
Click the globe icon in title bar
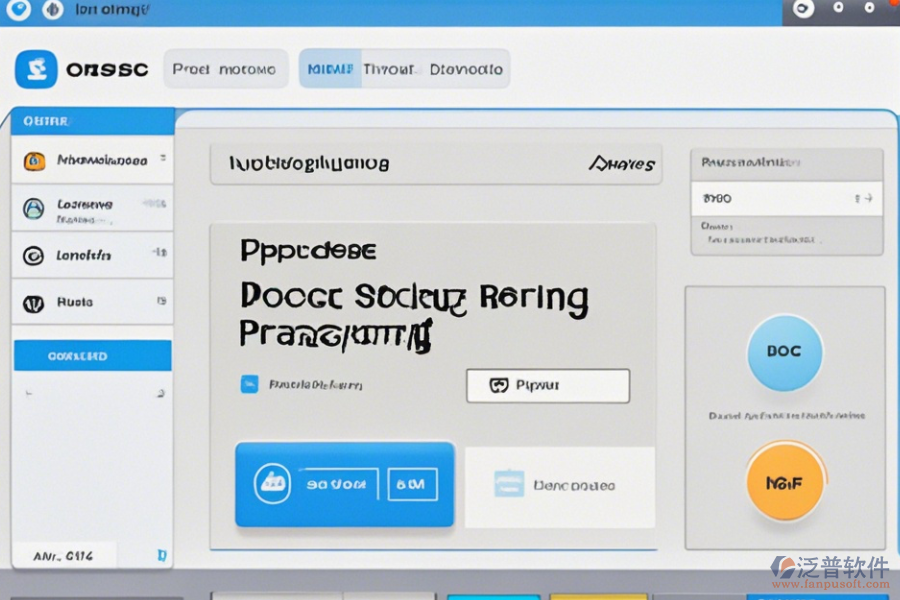click(x=52, y=10)
